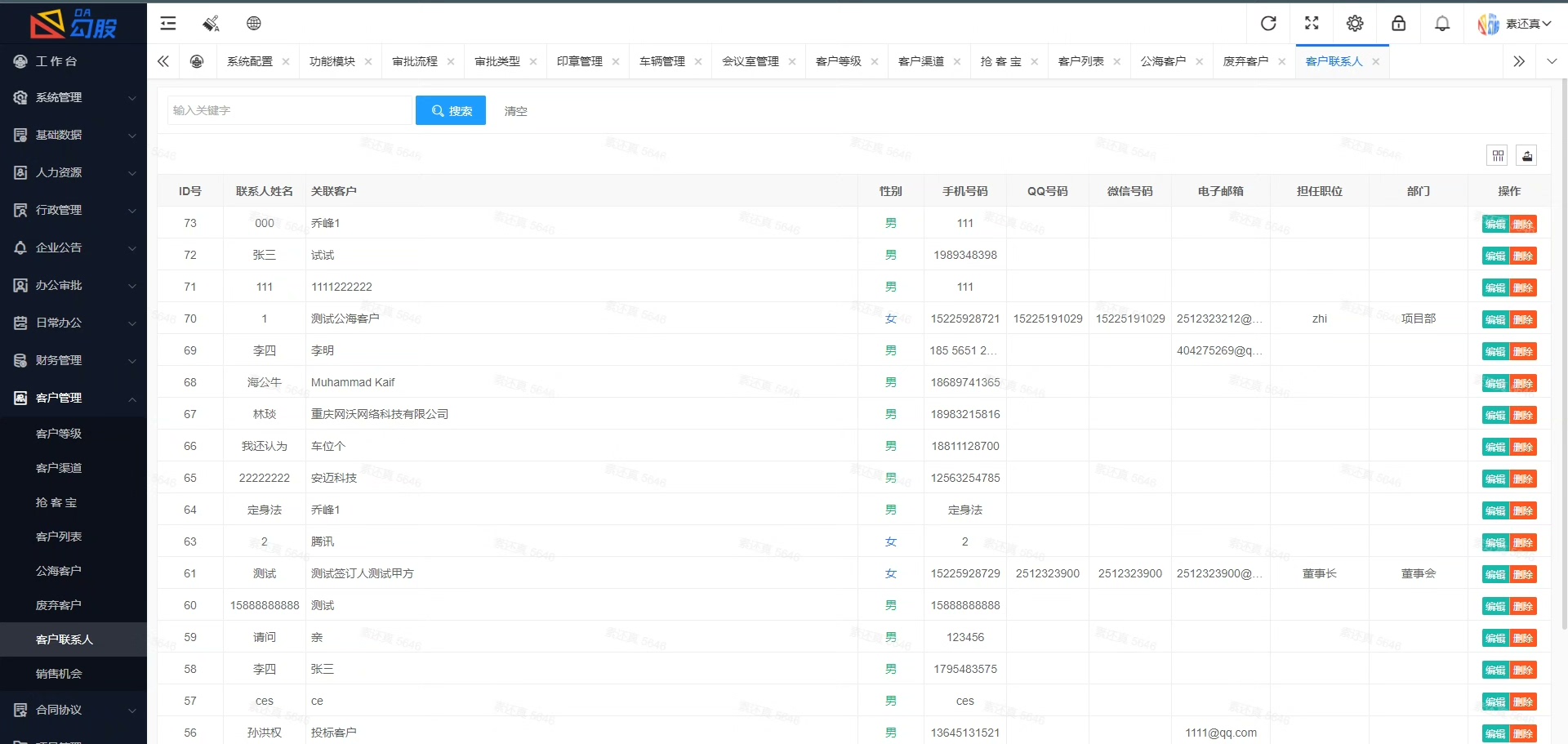Collapse sidebar with the menu fold icon
Image resolution: width=1568 pixels, height=744 pixels.
[x=168, y=24]
